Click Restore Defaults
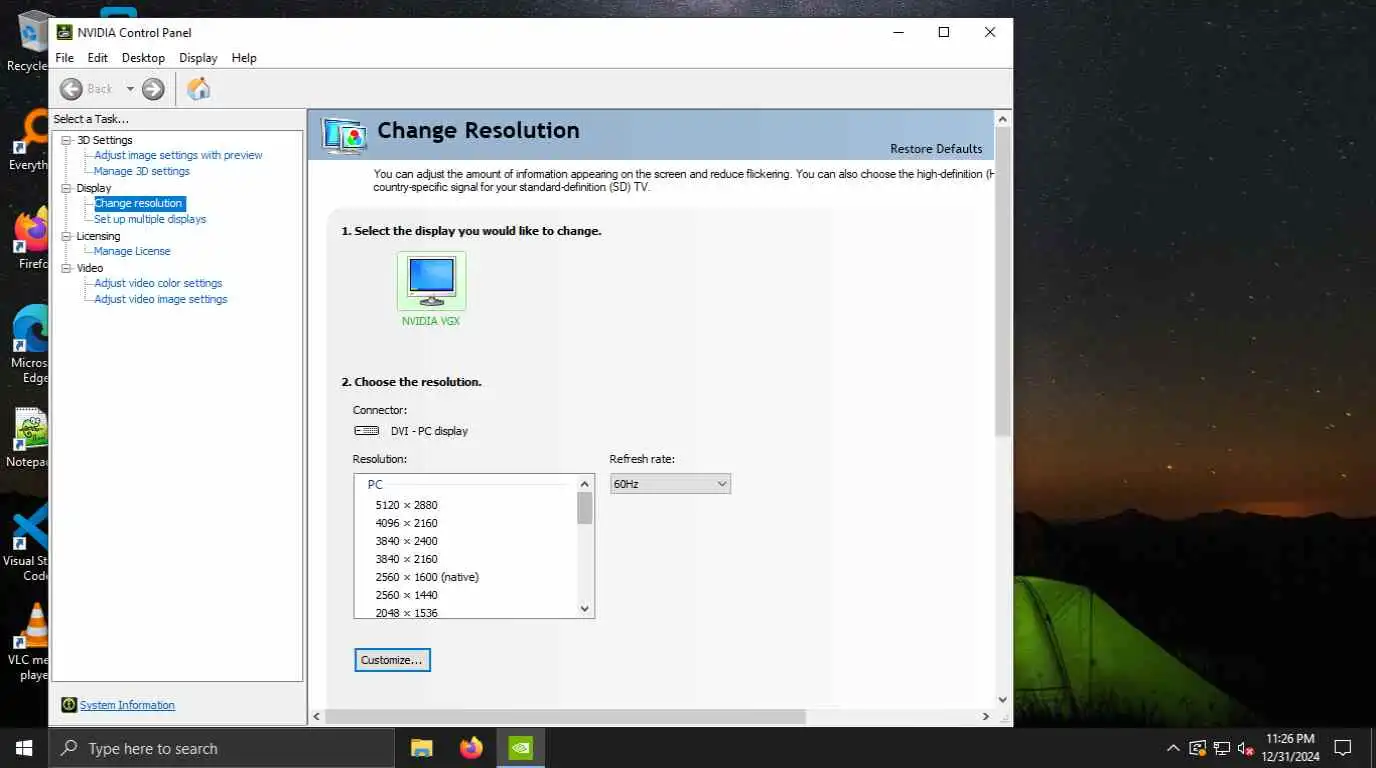Viewport: 1376px width, 768px height. click(936, 149)
